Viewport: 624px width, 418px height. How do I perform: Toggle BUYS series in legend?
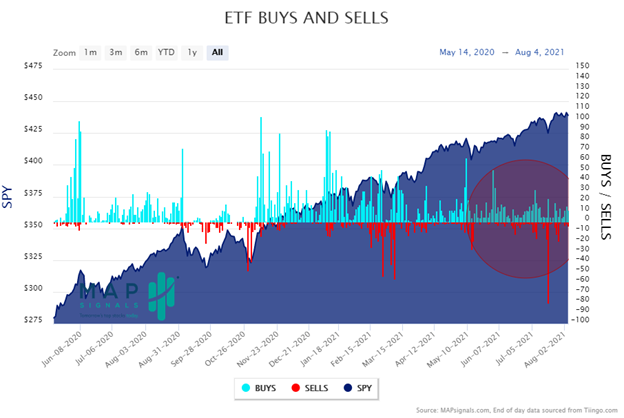(x=259, y=388)
